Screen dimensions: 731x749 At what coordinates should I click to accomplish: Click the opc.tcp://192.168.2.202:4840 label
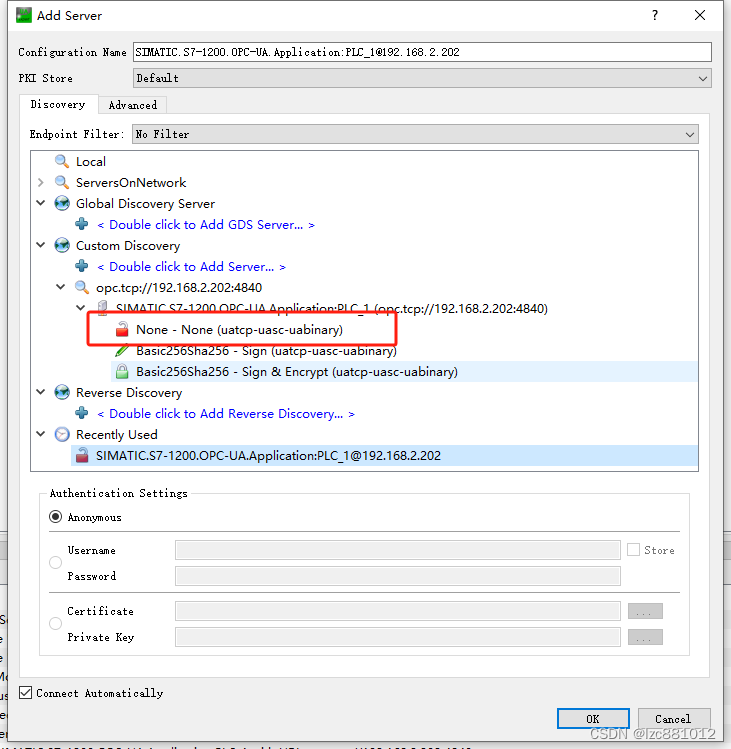[179, 288]
